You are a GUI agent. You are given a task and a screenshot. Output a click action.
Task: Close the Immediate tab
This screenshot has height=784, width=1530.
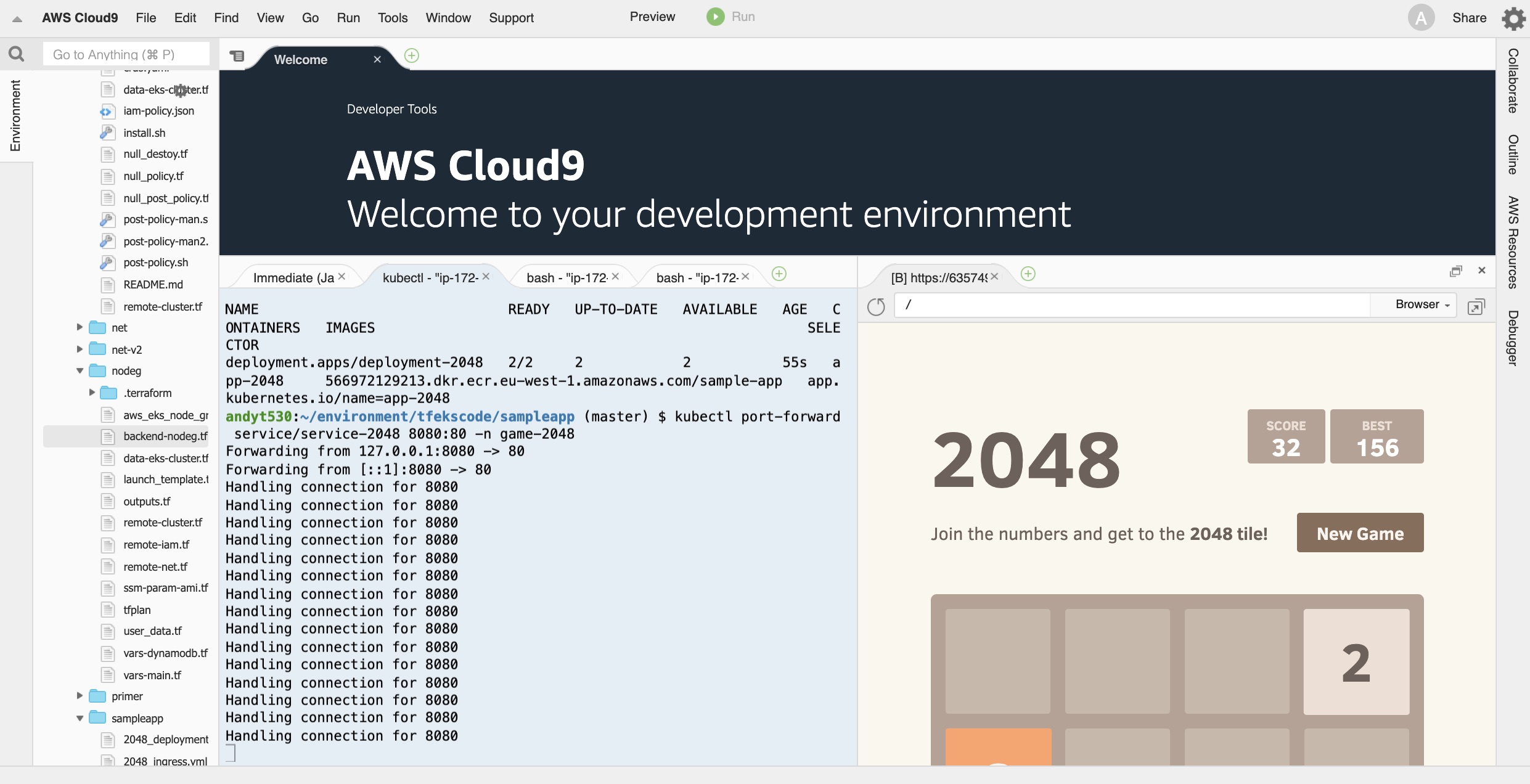(342, 276)
